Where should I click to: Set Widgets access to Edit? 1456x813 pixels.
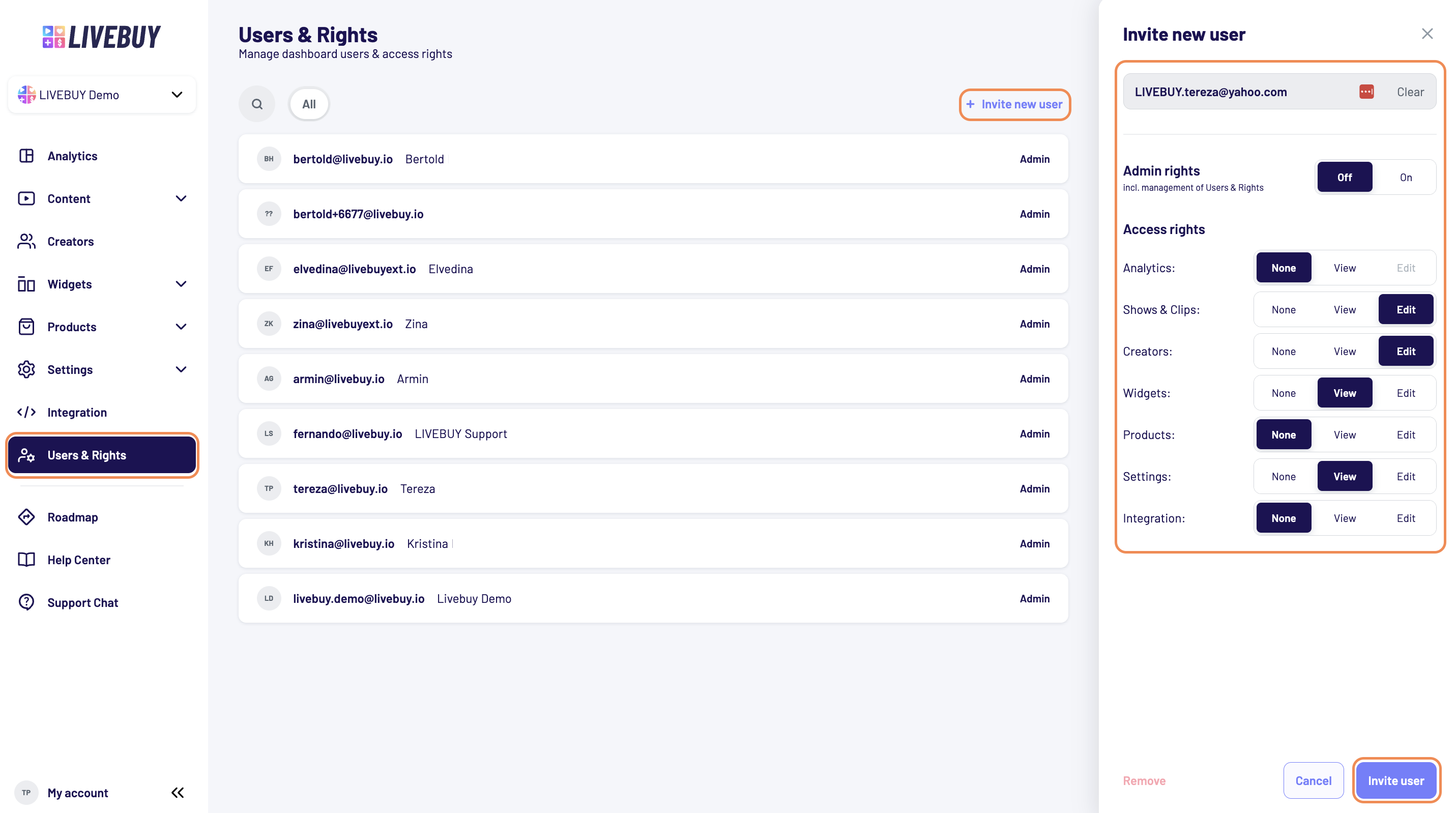(x=1406, y=393)
